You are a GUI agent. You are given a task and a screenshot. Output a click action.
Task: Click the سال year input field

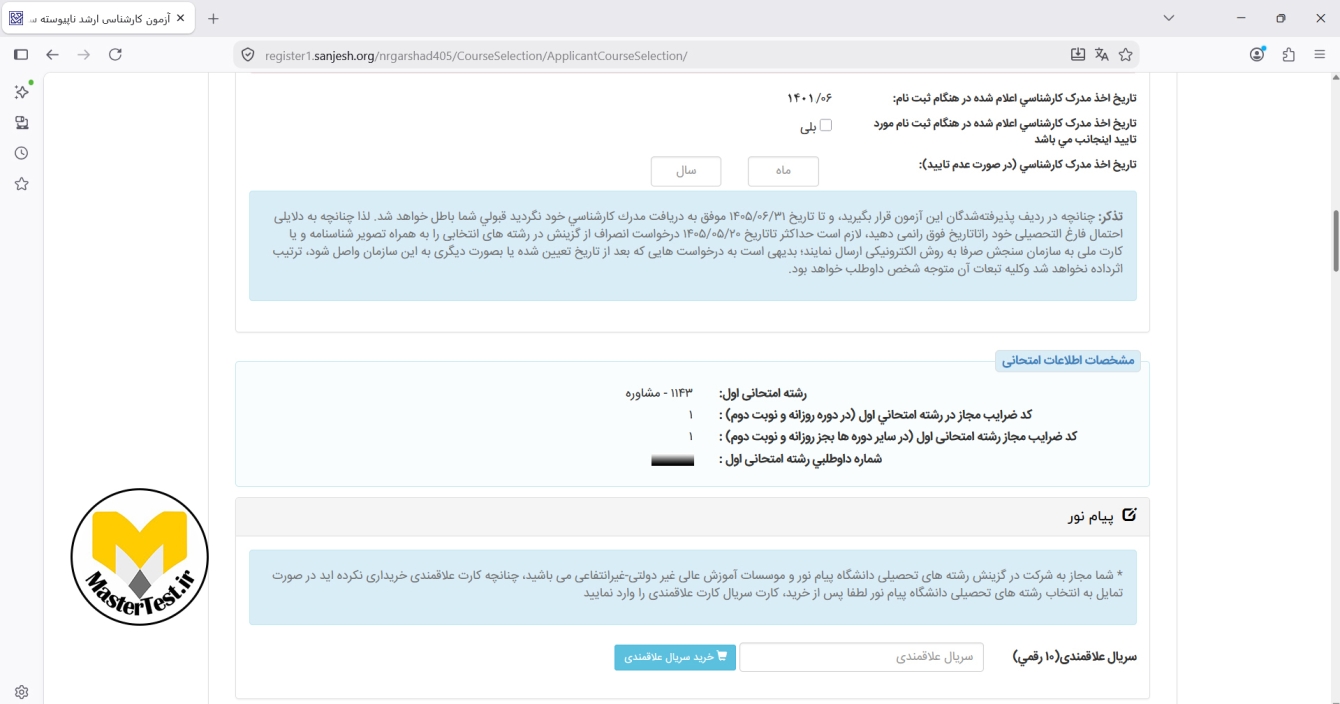pyautogui.click(x=686, y=171)
